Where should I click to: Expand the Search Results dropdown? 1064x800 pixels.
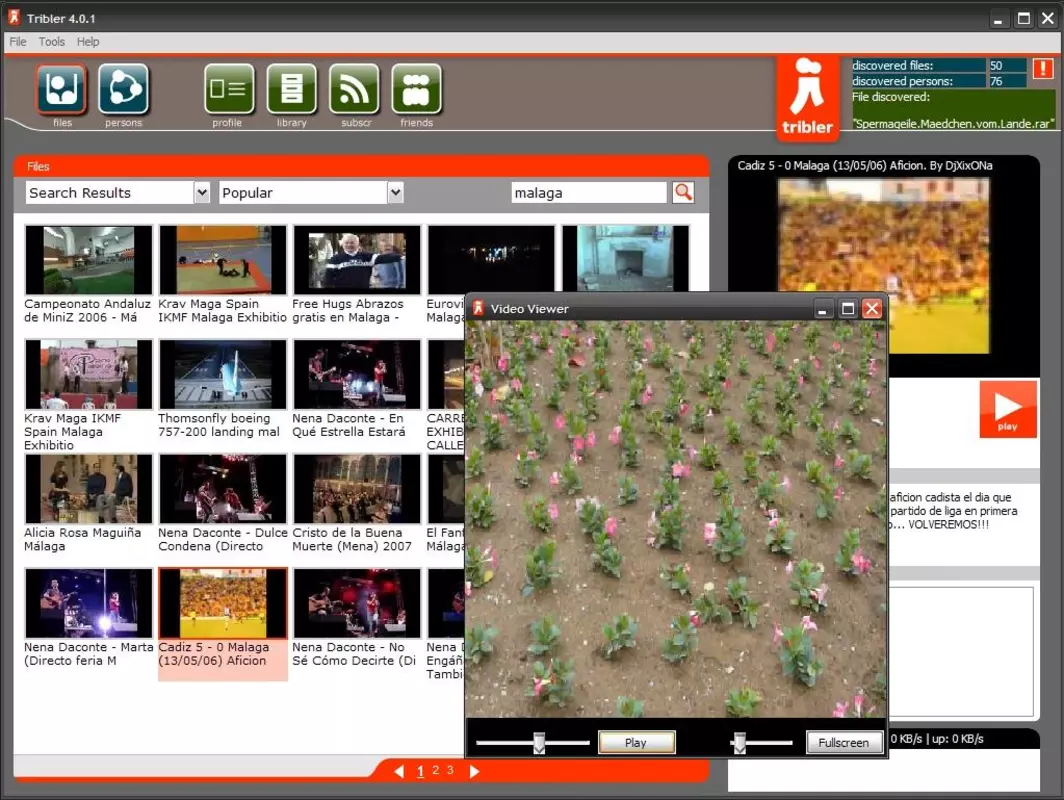202,193
